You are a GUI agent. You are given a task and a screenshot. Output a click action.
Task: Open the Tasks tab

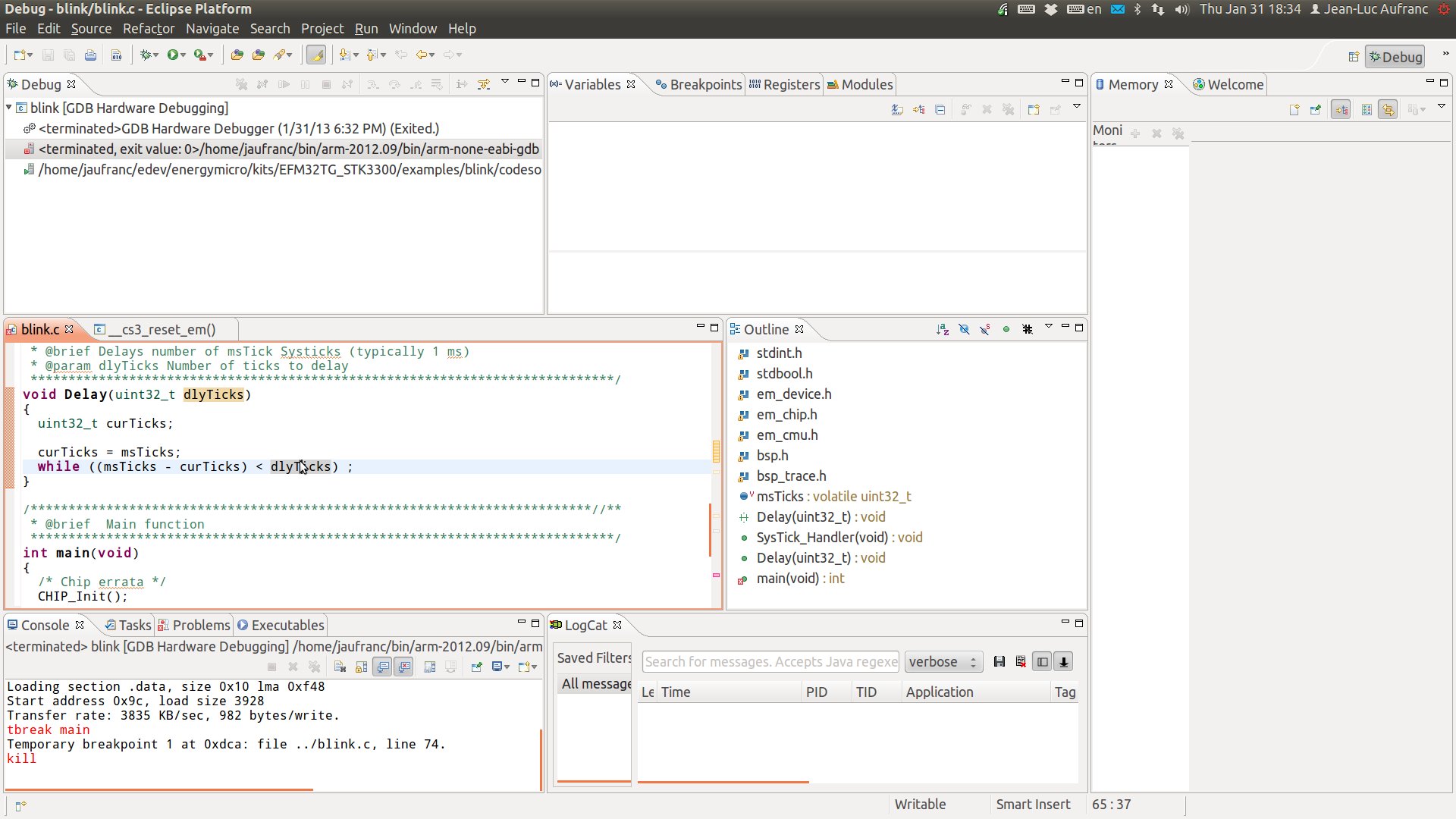pos(127,626)
